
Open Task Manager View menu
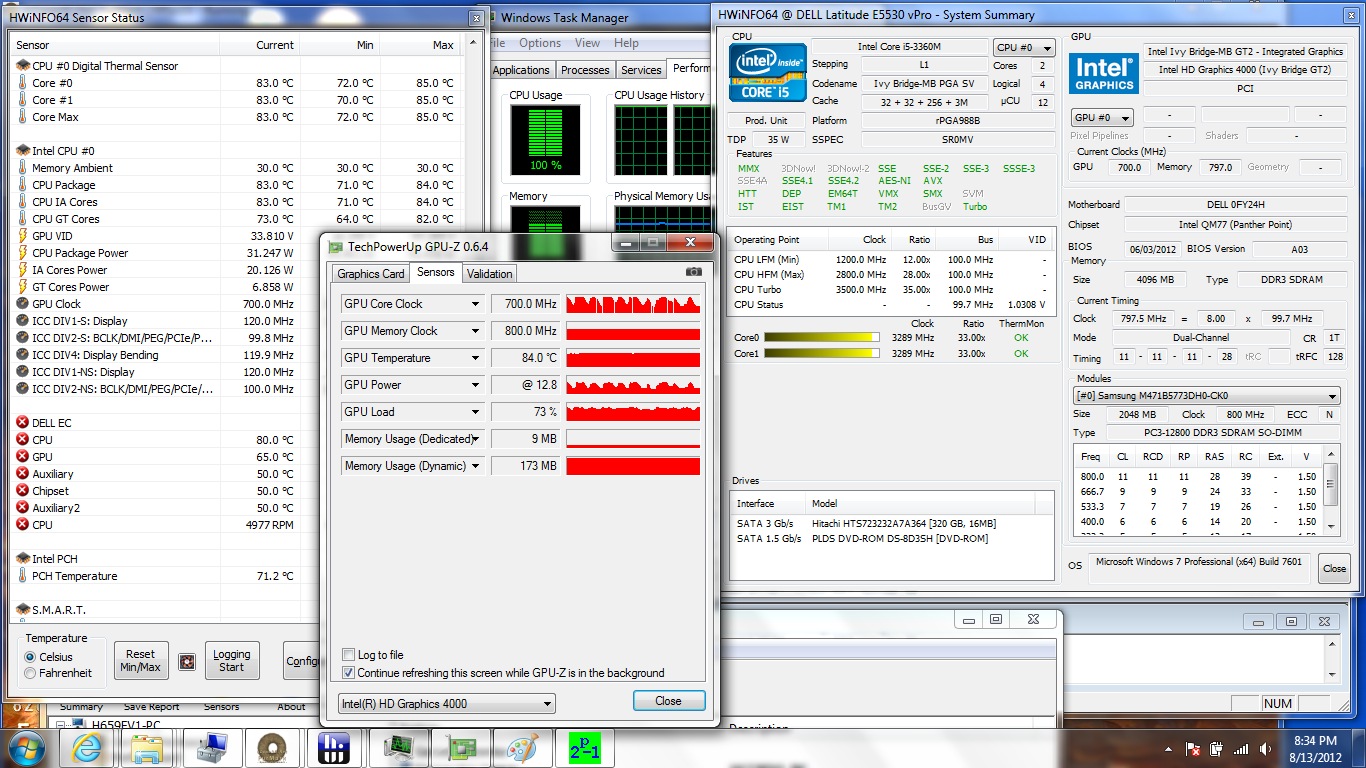pyautogui.click(x=588, y=43)
